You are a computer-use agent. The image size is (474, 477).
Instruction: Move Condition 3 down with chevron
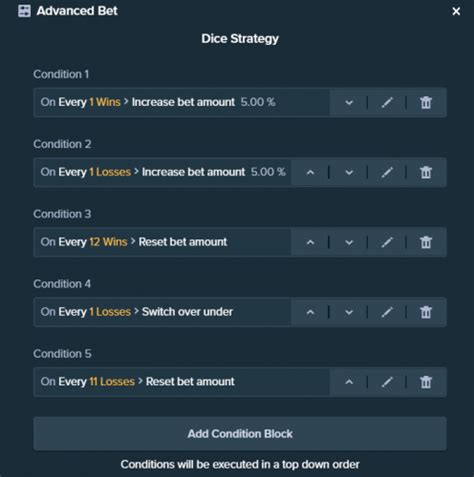[x=349, y=242]
